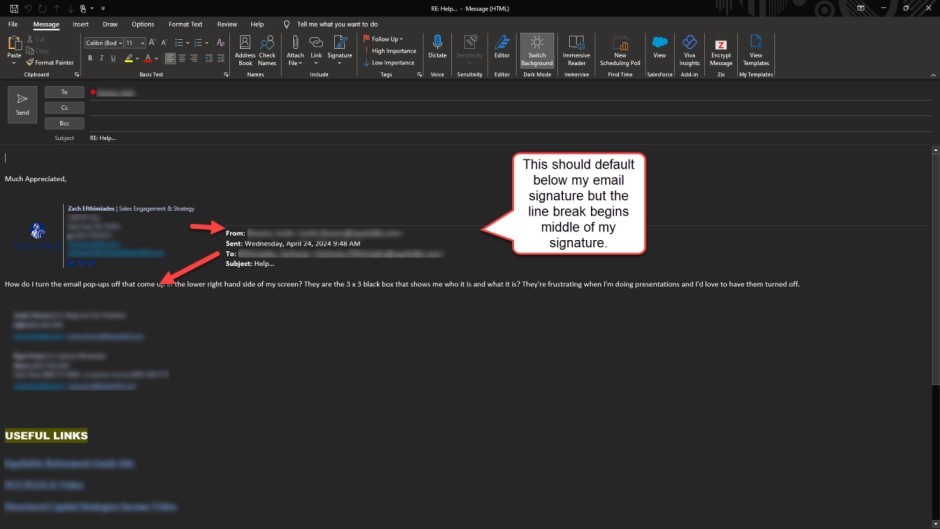Viewport: 940px width, 529px height.
Task: Click the To recipients button
Action: 64,92
